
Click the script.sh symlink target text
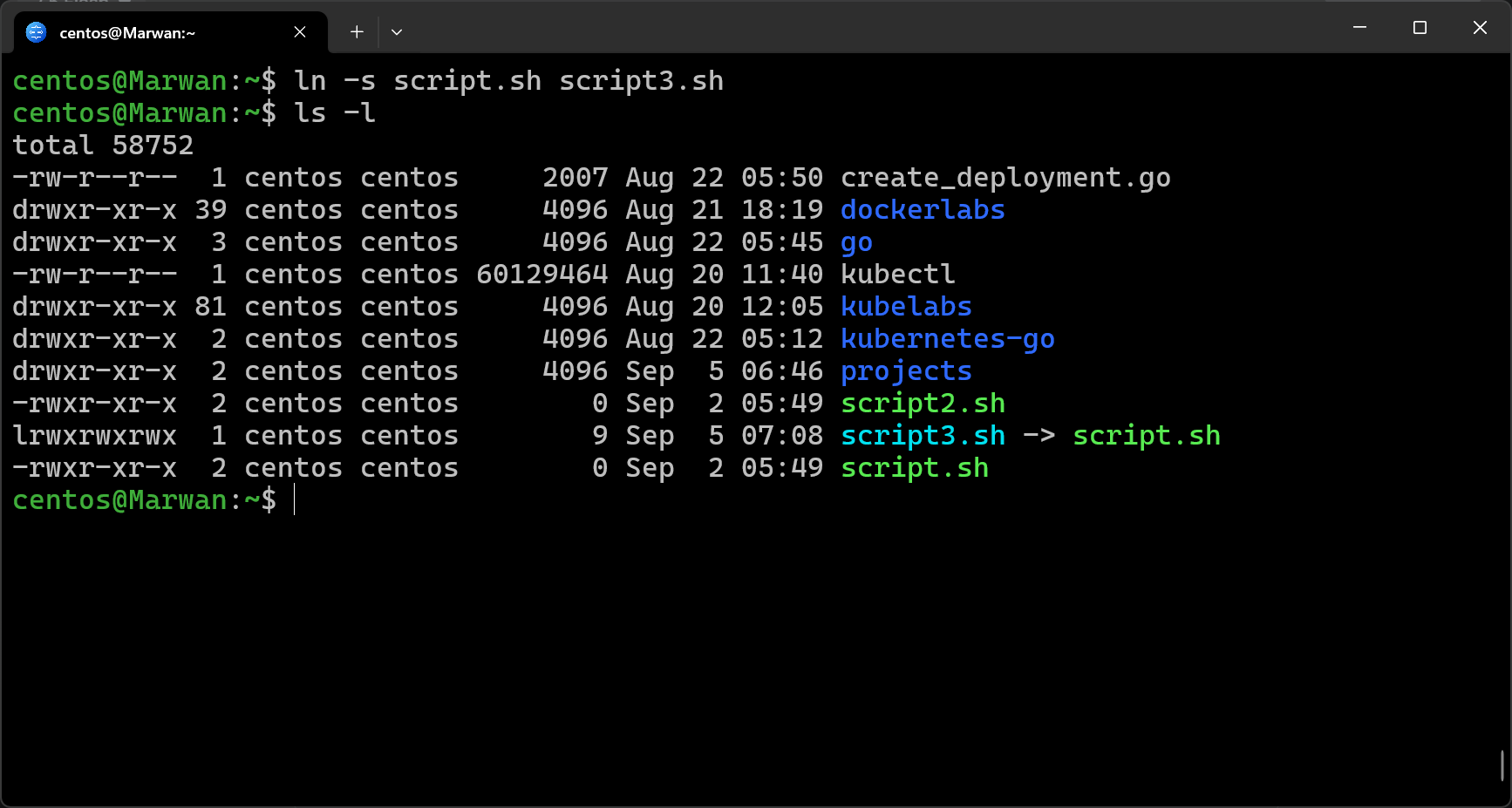click(x=1147, y=436)
